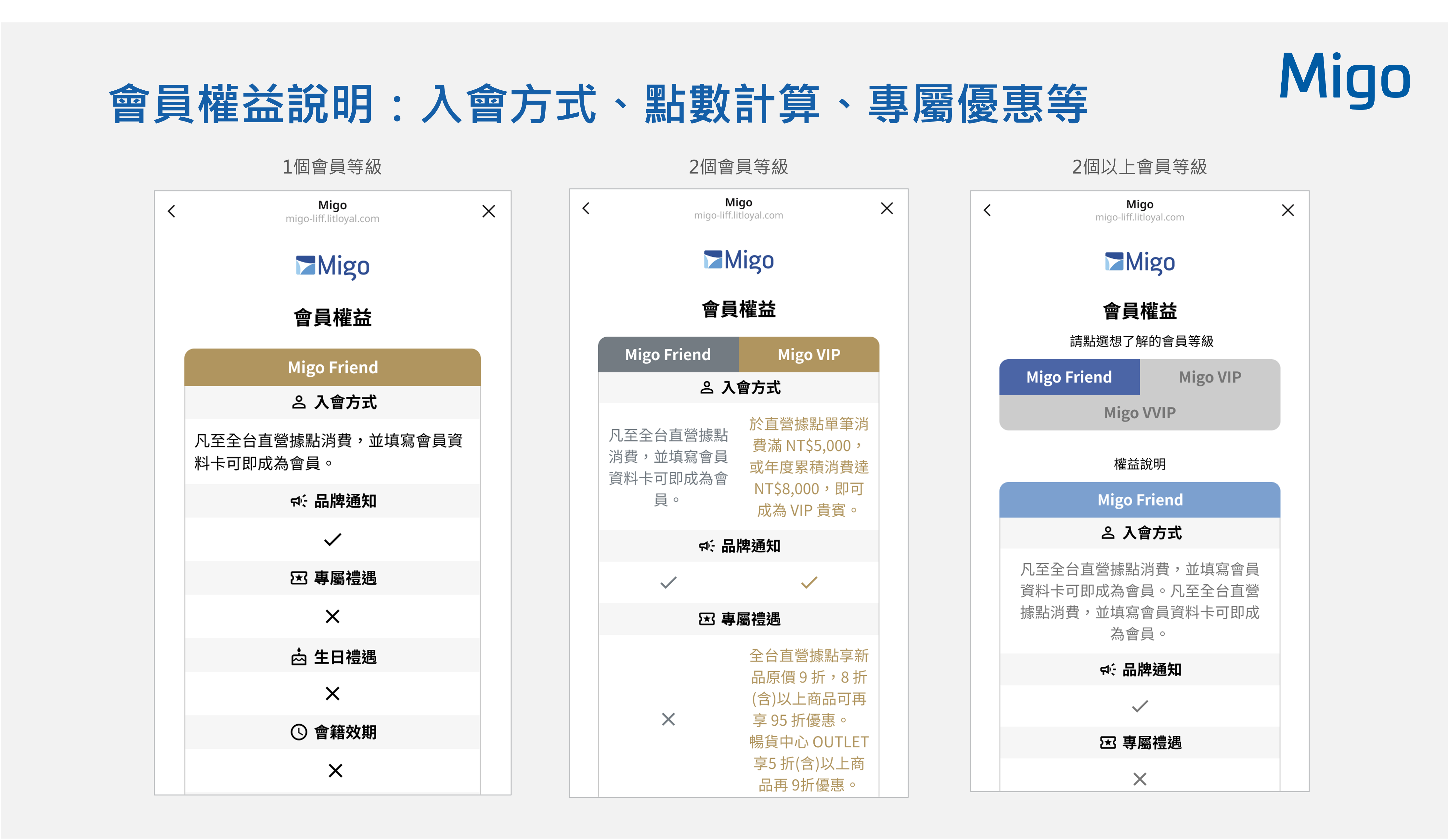The width and height of the screenshot is (1449, 840).
Task: Click 1個會員等級 caption
Action: point(332,167)
